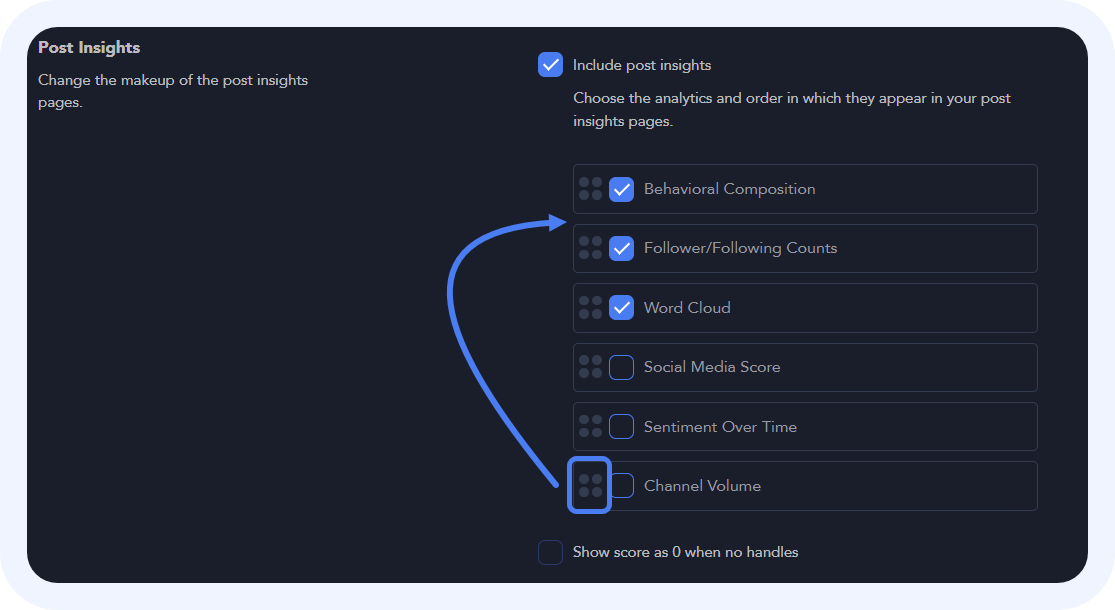Click the Social Media Score label

pyautogui.click(x=712, y=367)
